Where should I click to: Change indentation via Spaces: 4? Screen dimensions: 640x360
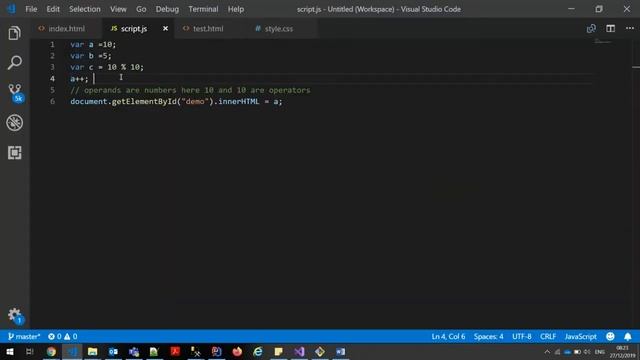pos(488,336)
